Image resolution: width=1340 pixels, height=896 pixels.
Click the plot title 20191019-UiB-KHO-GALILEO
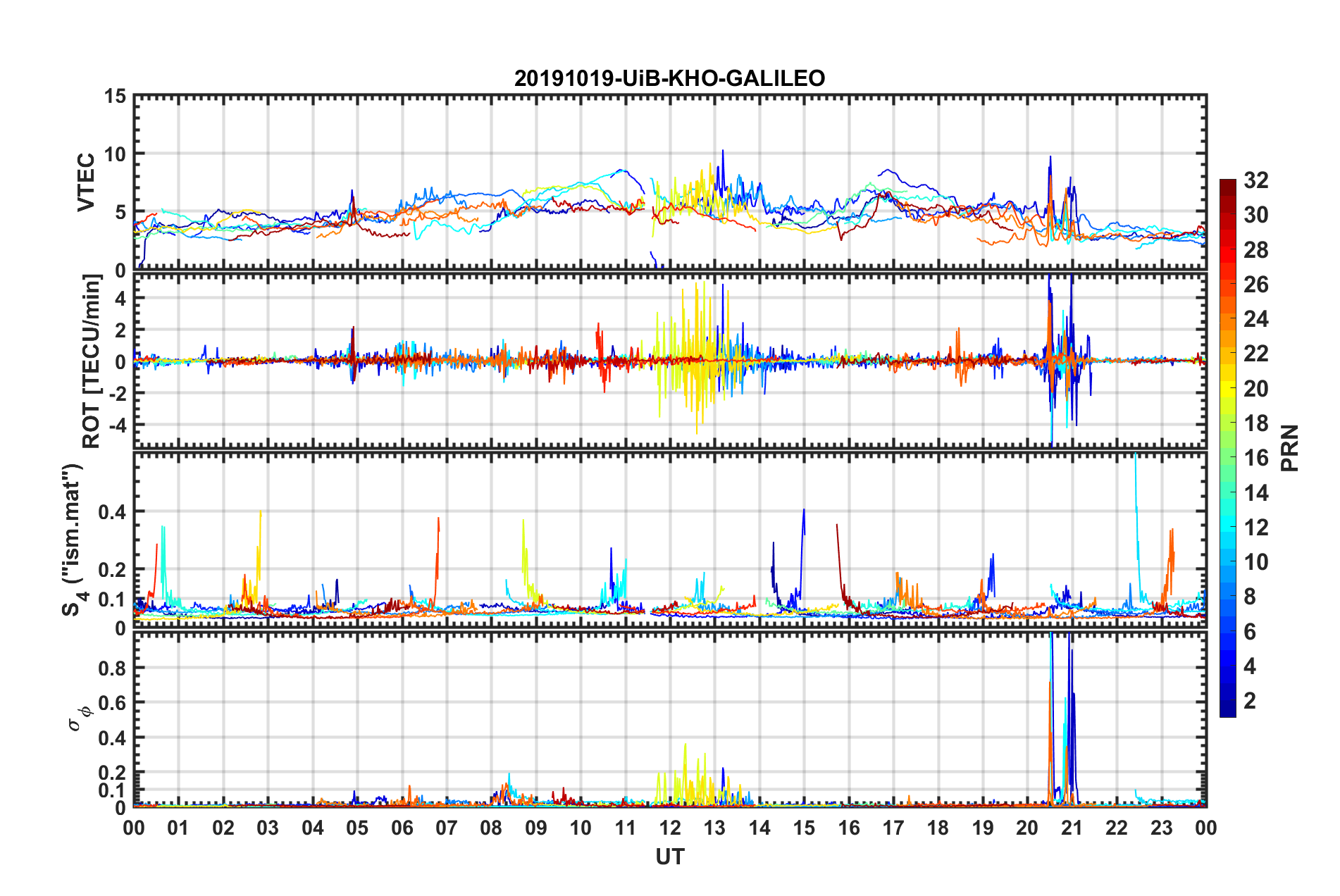click(669, 78)
